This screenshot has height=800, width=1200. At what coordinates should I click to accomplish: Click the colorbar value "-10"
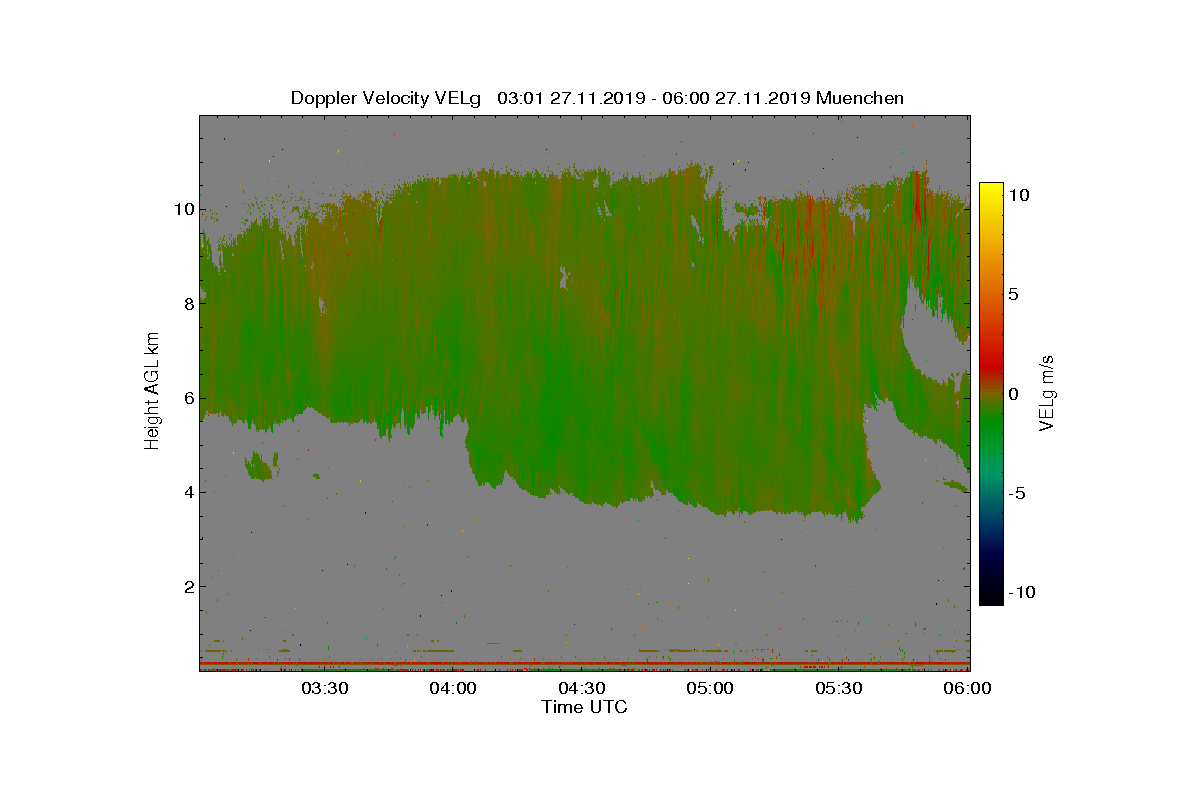[1020, 592]
